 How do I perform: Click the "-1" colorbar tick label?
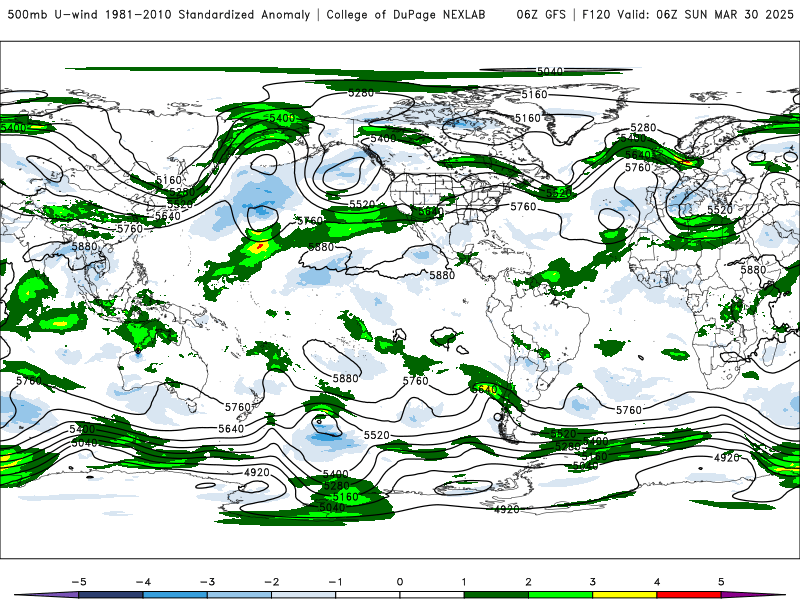335,582
